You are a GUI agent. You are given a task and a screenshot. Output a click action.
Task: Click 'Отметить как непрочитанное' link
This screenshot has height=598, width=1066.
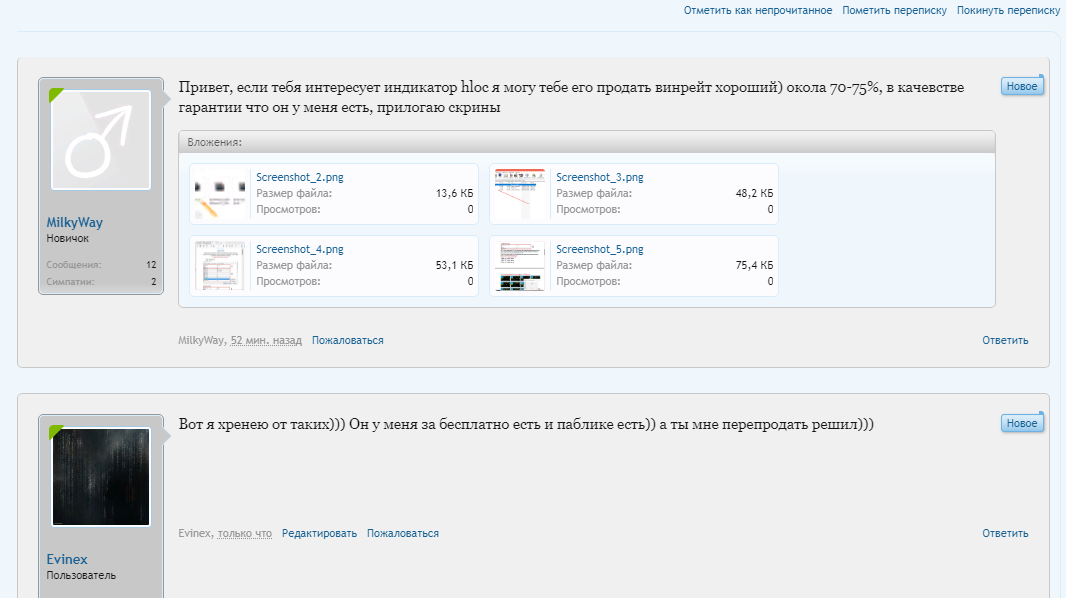758,10
